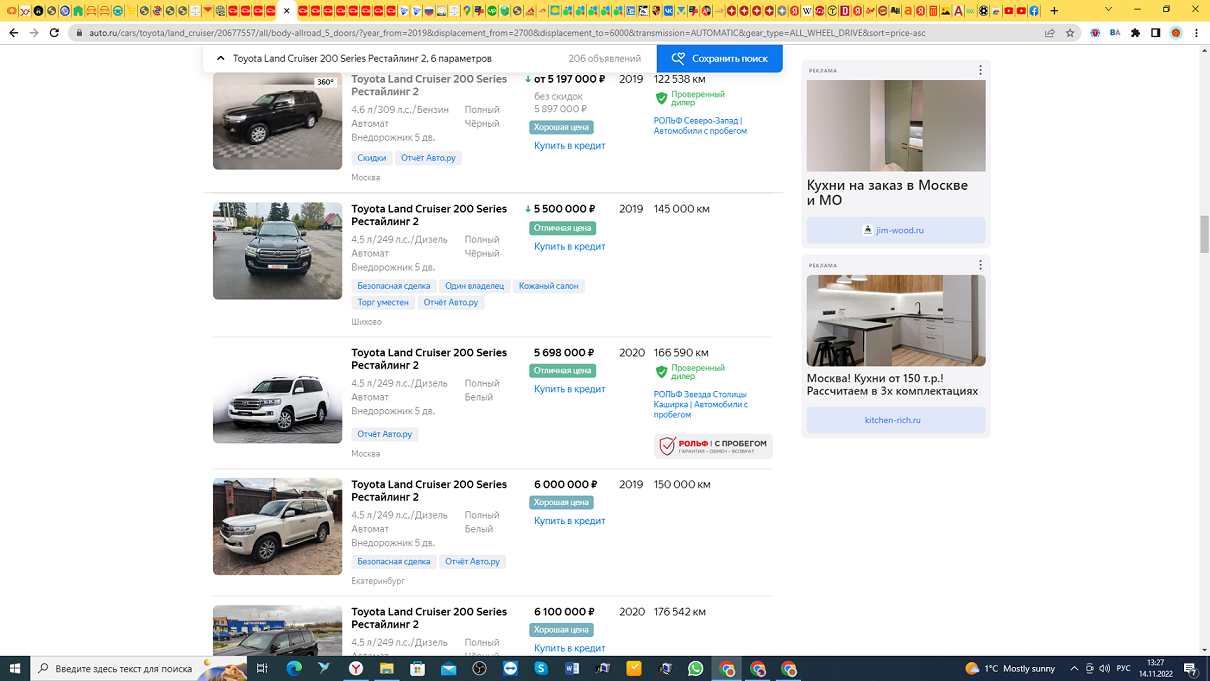1210x681 pixels.
Task: Click Безопасная сделка tag on Екатеринбург listing
Action: (394, 562)
